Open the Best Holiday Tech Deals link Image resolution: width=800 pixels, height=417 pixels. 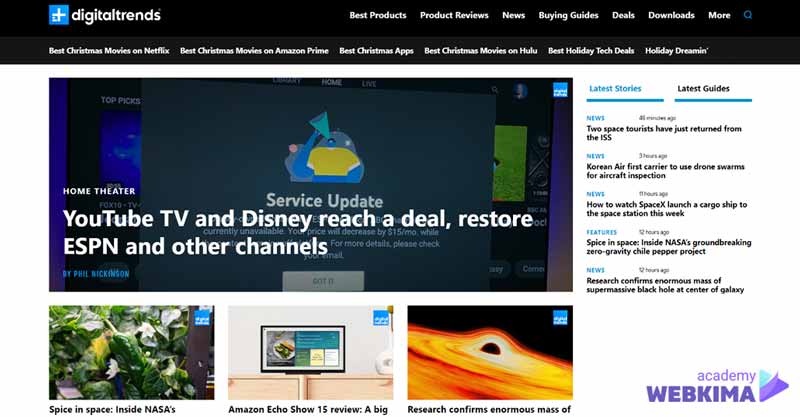point(591,51)
